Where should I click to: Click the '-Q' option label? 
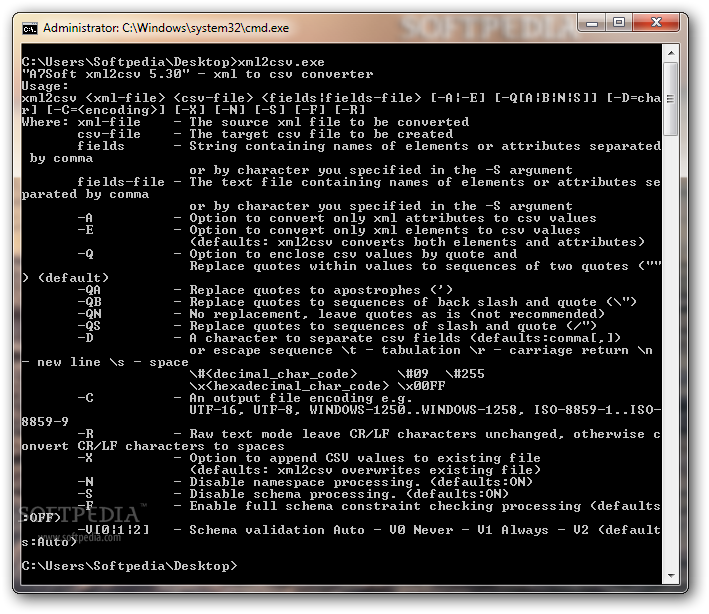85,254
